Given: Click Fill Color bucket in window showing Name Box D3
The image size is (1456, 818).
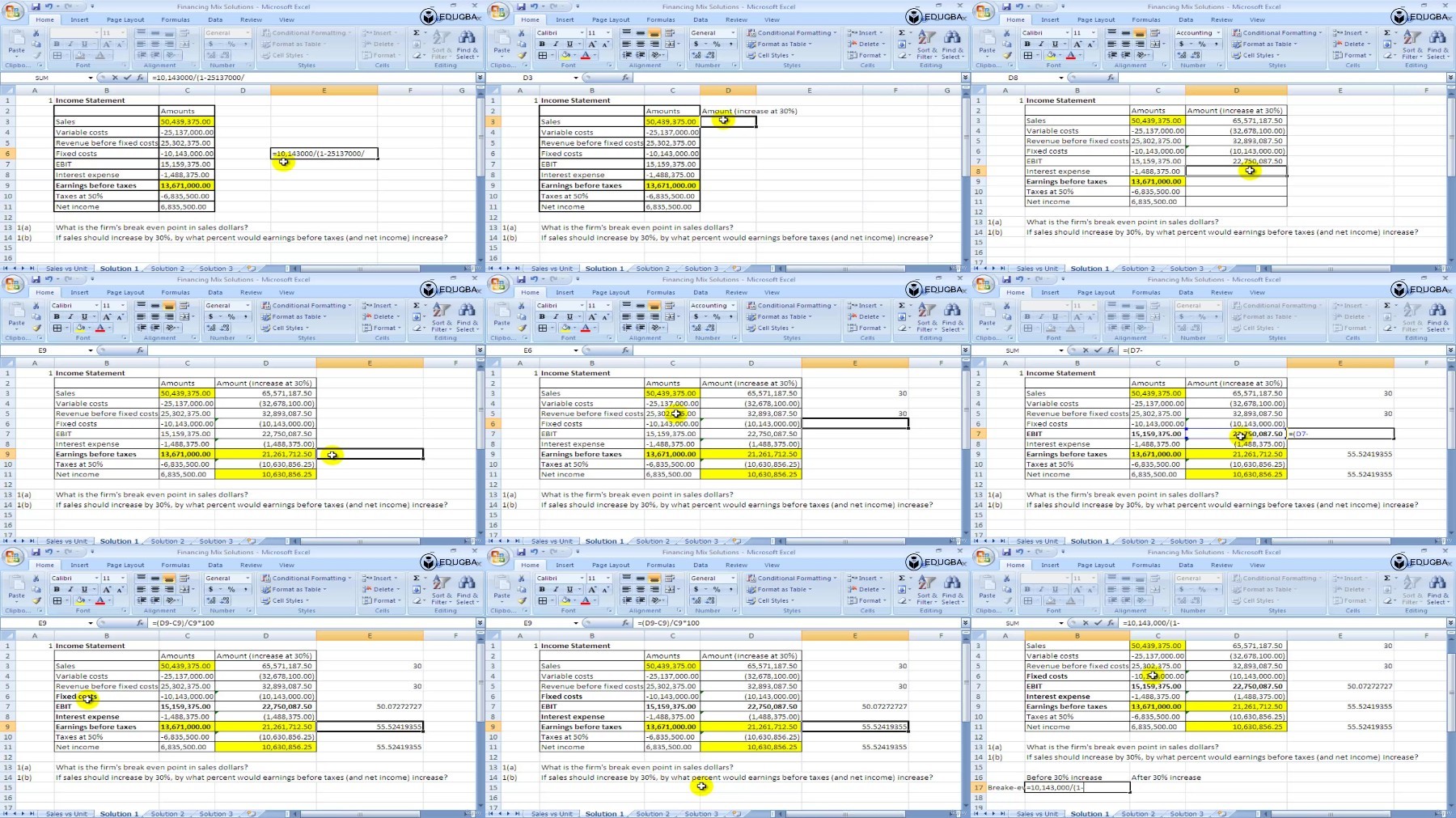Looking at the screenshot, I should 565,56.
